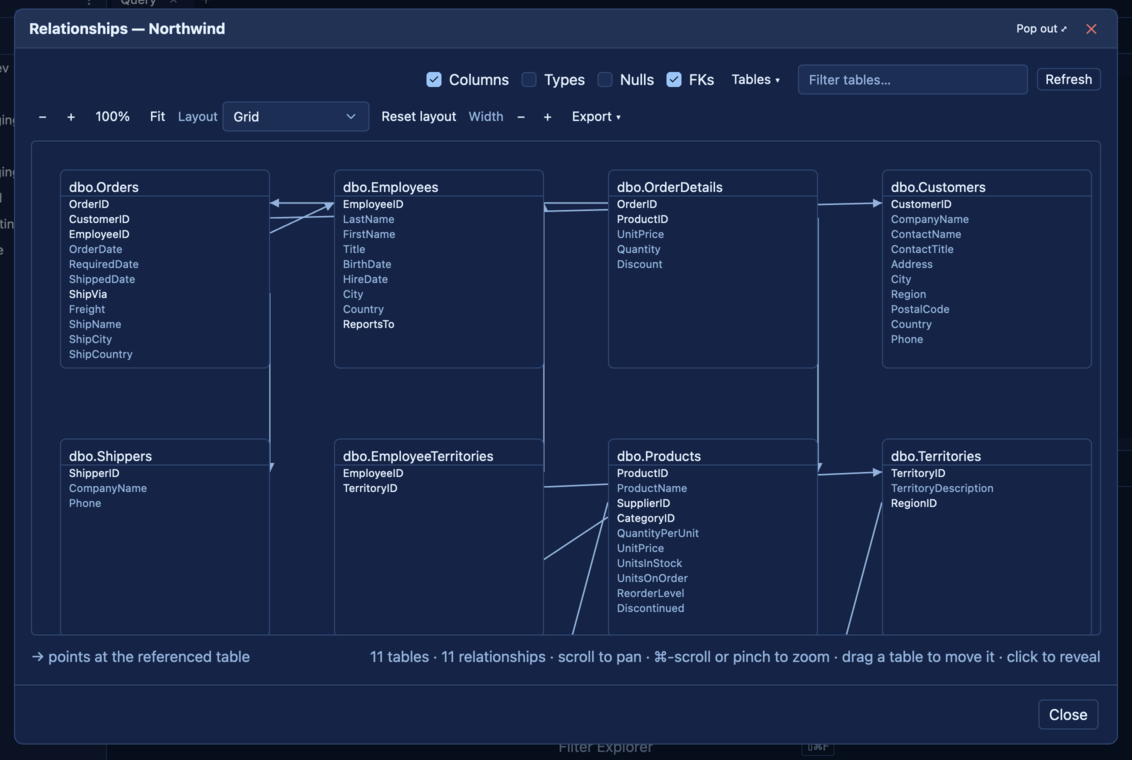This screenshot has height=760, width=1132.
Task: Click Discontinued column in dbo.Products
Action: coord(650,608)
